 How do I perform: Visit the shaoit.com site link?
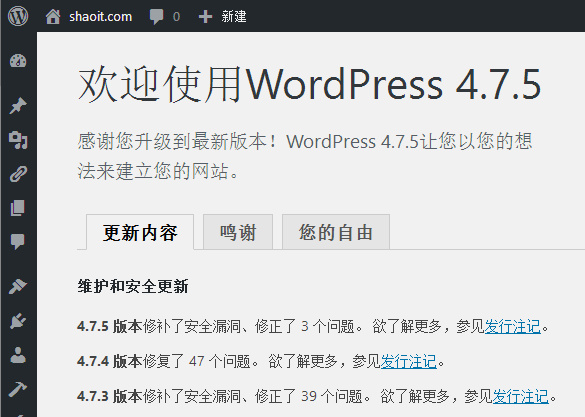100,16
